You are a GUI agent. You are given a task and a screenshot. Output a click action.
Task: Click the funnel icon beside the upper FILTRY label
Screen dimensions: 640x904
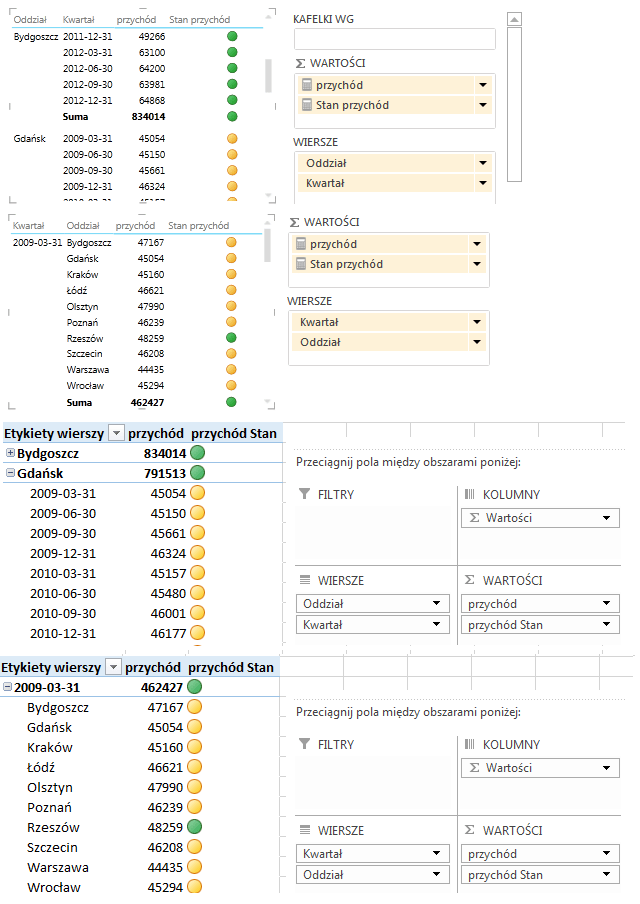pyautogui.click(x=305, y=495)
